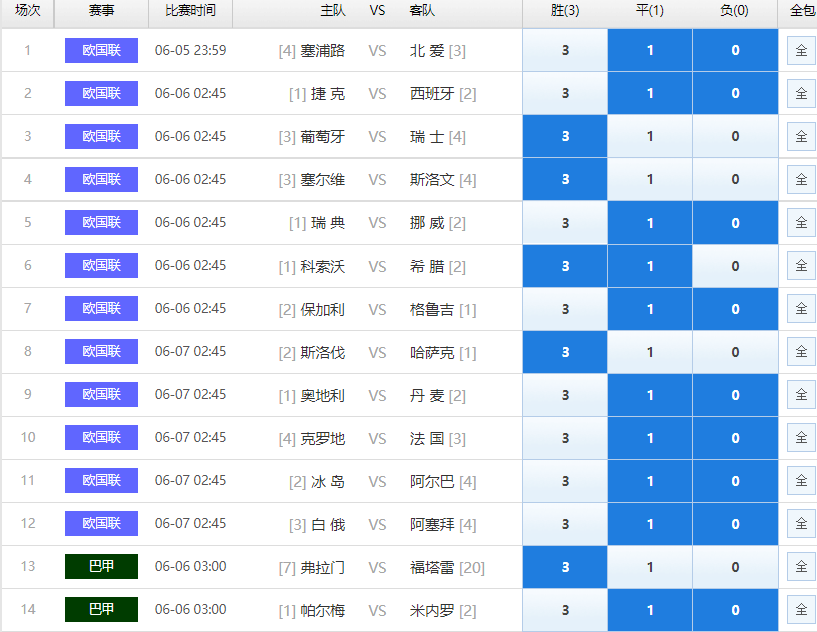
Task: Click away team 米内罗
Action: point(432,611)
